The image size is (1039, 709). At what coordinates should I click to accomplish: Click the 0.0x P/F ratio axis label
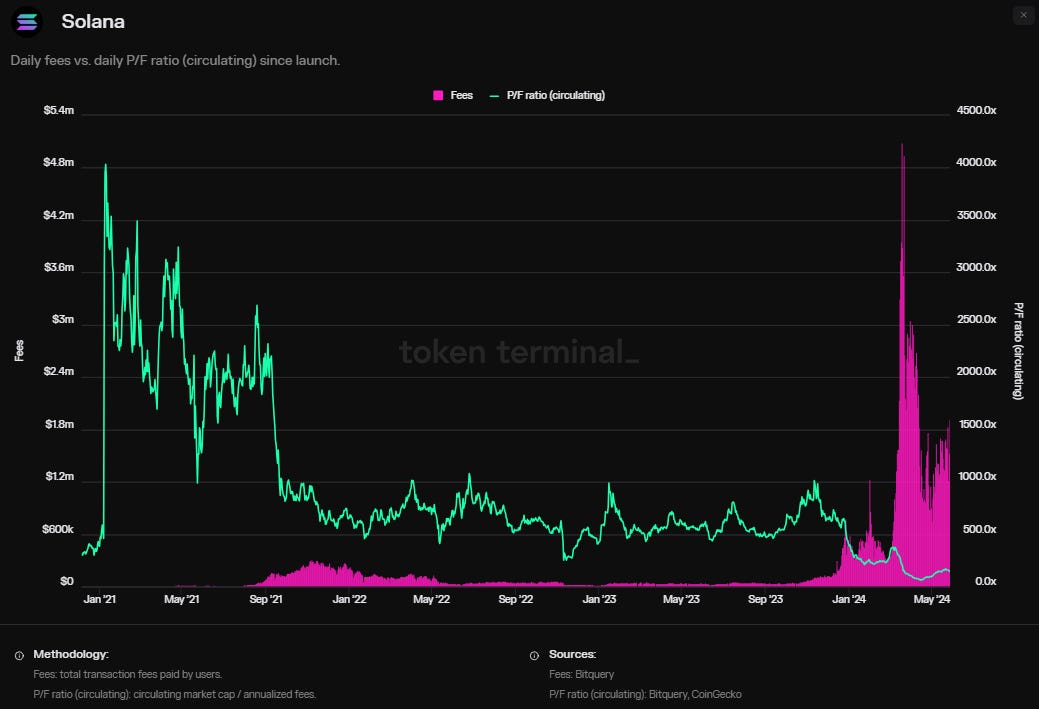point(985,582)
